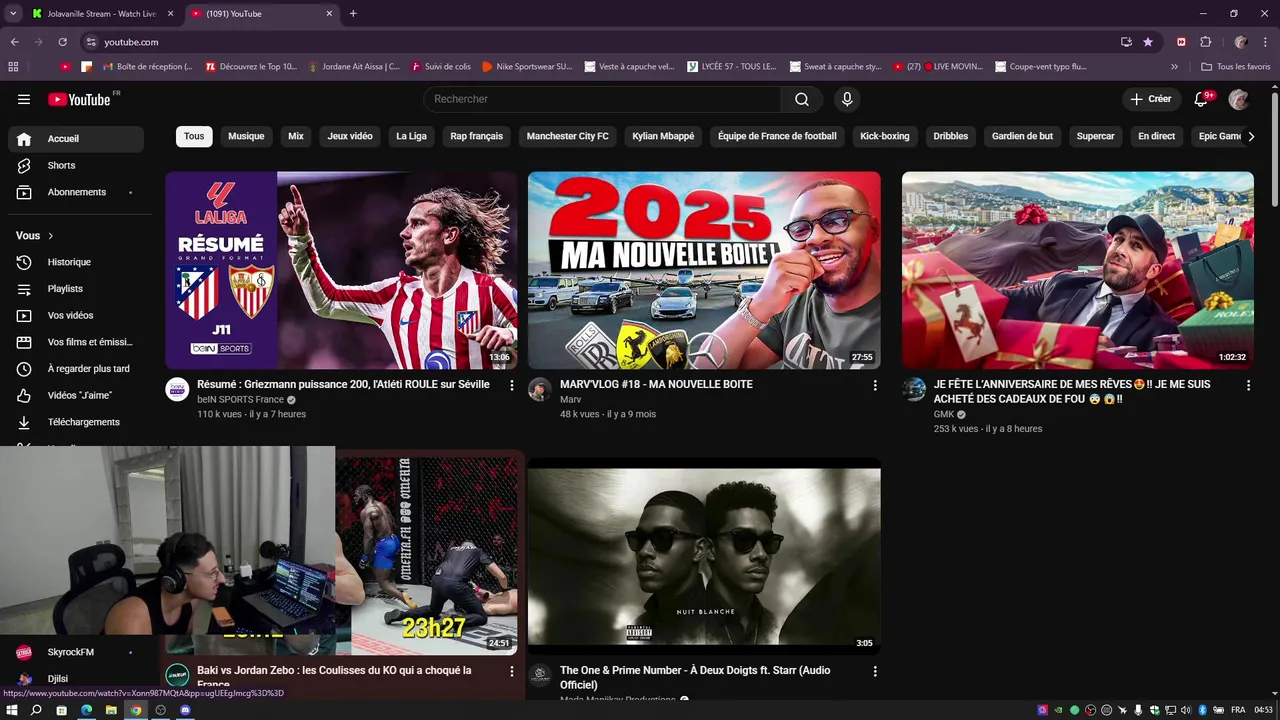The height and width of the screenshot is (720, 1280).
Task: Click the Créer button
Action: [1150, 99]
